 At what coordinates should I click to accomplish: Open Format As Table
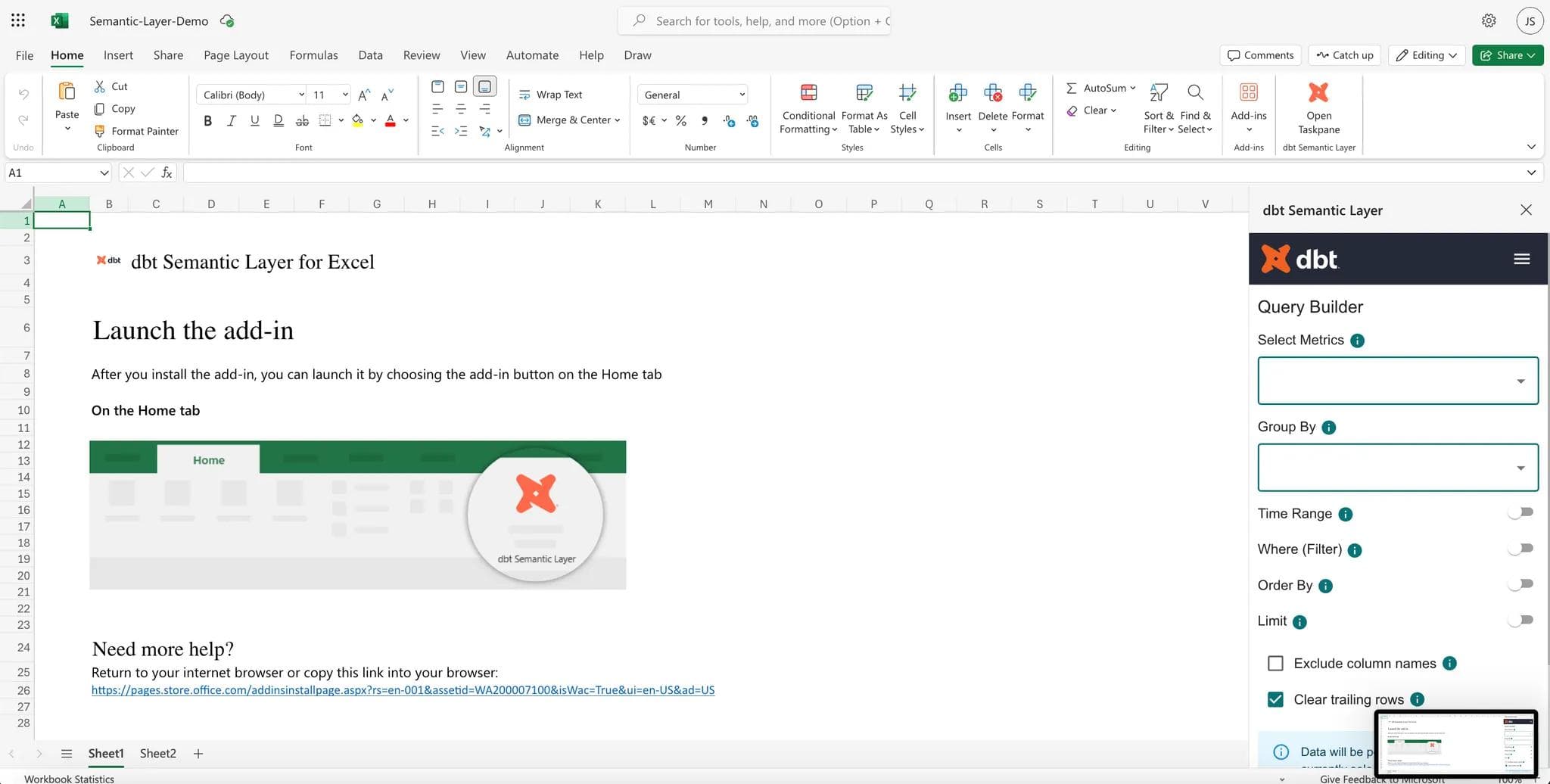click(864, 109)
